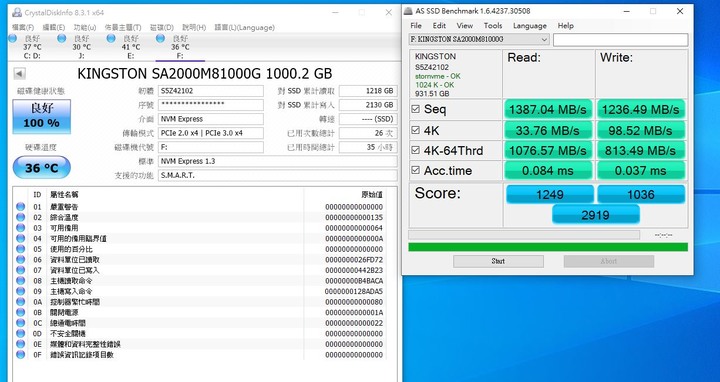
Task: Click the transfer mode PCIe 2.0 x4 field
Action: coord(211,133)
